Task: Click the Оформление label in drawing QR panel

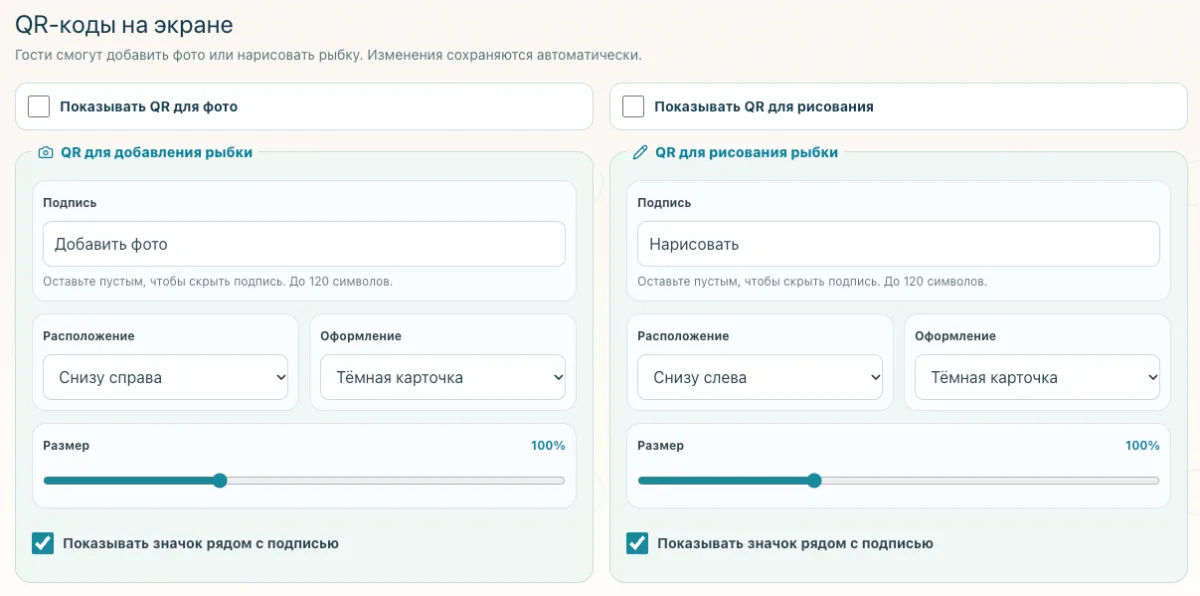Action: 956,336
